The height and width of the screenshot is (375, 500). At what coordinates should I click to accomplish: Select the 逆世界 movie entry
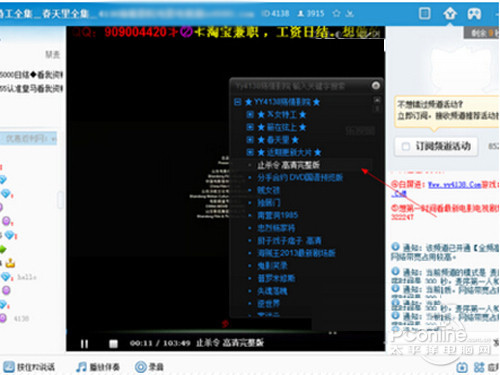pos(268,303)
